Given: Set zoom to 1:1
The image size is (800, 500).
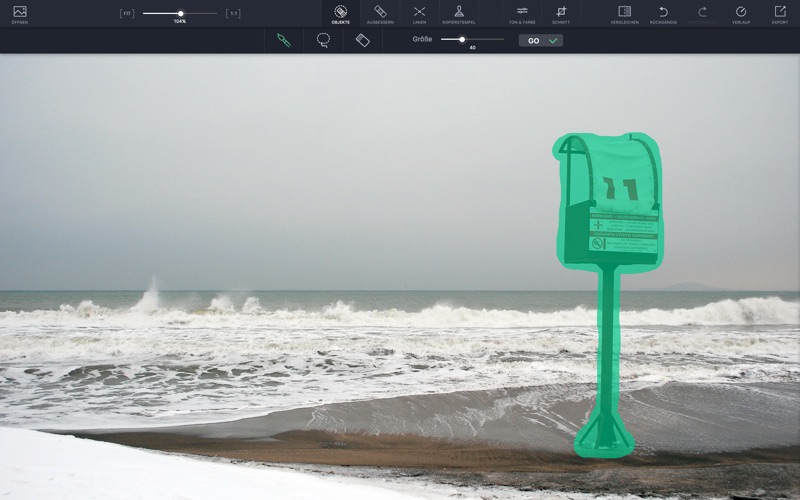Looking at the screenshot, I should pos(233,14).
